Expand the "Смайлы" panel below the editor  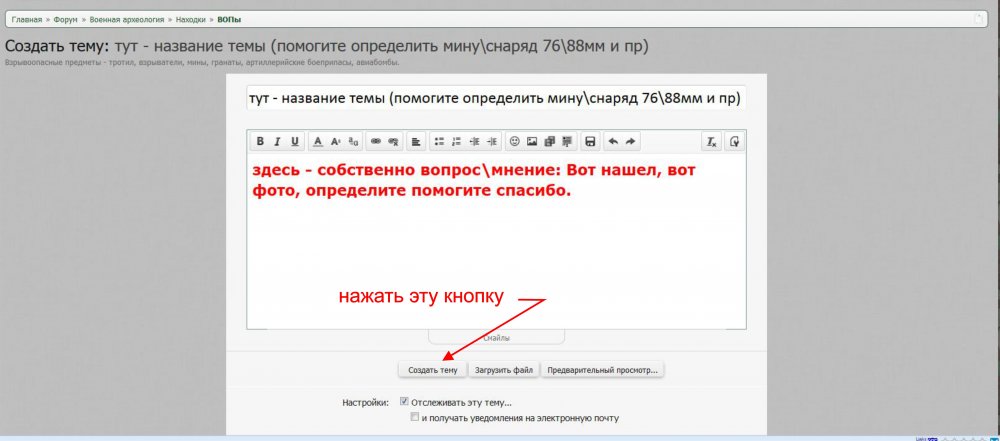(x=497, y=338)
